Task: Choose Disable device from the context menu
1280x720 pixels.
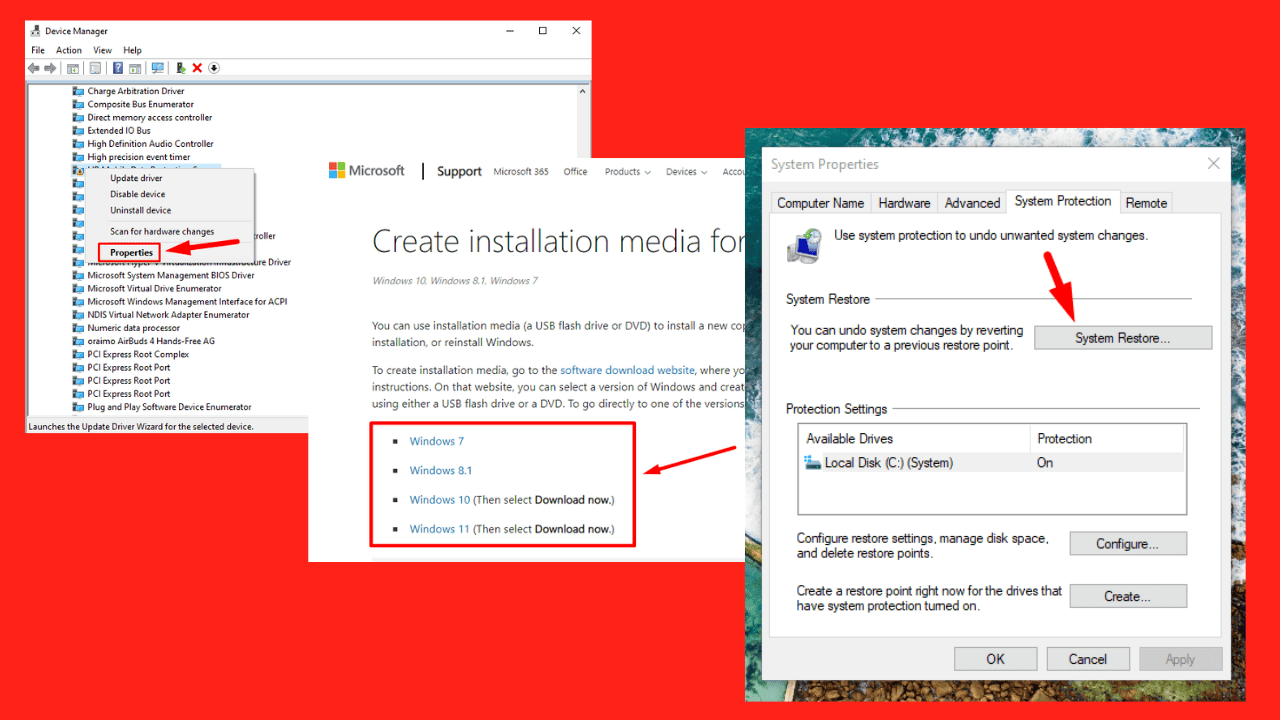Action: [x=170, y=194]
